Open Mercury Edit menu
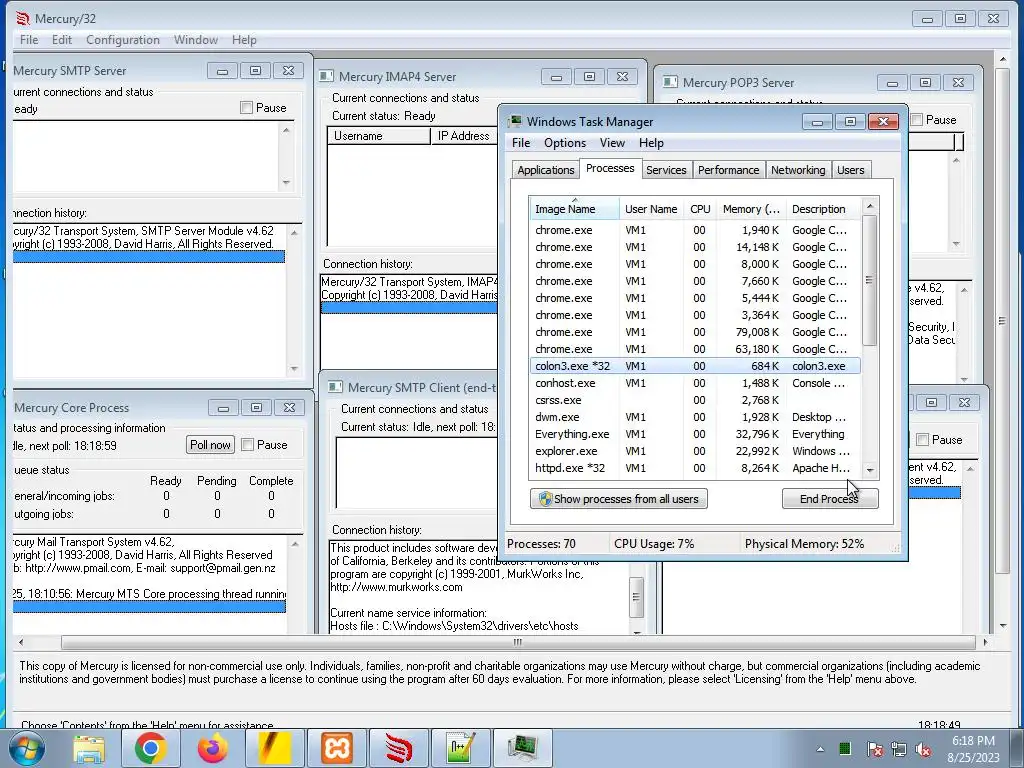The image size is (1024, 768). point(62,40)
